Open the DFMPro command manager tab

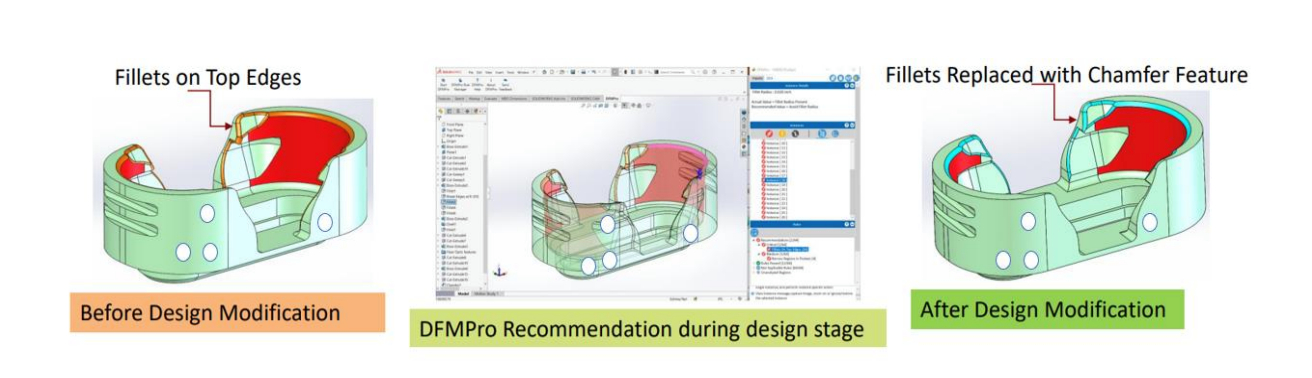coord(611,98)
